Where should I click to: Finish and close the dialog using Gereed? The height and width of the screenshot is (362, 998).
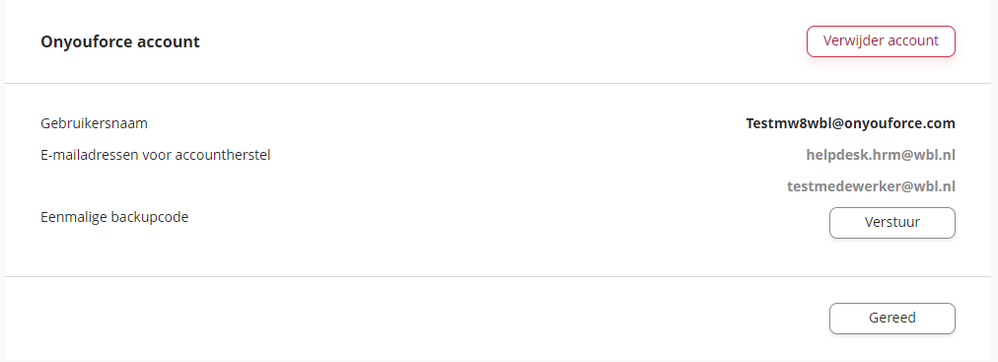pyautogui.click(x=892, y=318)
